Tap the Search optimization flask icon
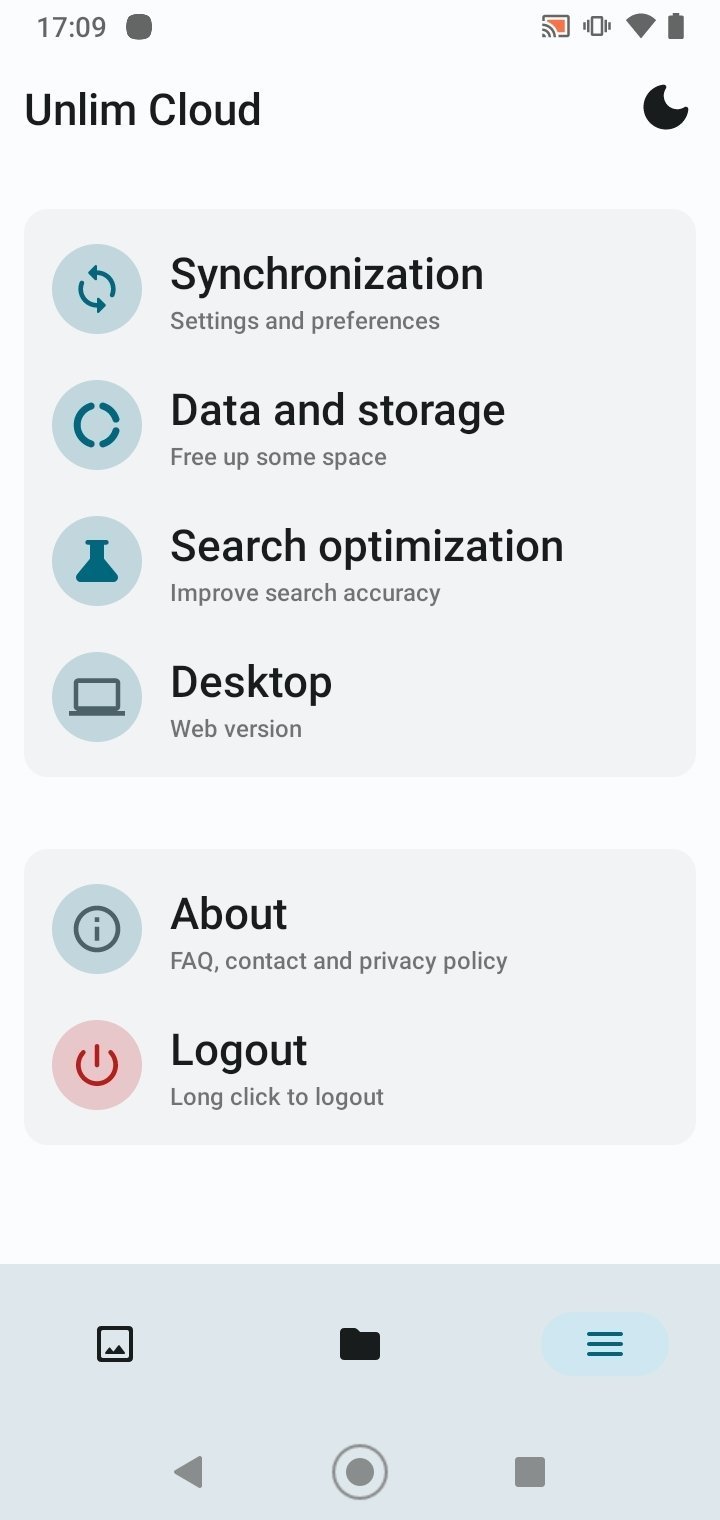 tap(97, 561)
